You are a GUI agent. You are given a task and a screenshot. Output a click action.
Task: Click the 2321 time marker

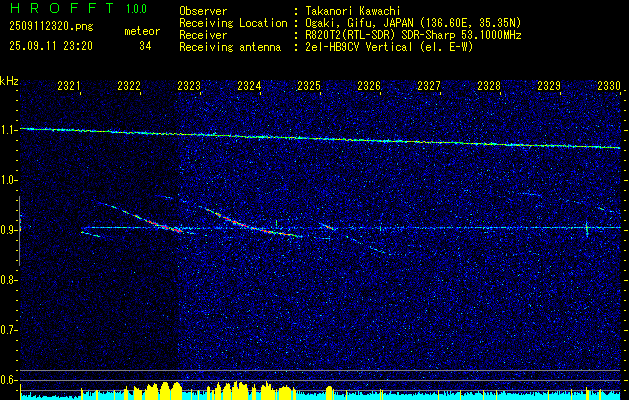[x=69, y=86]
